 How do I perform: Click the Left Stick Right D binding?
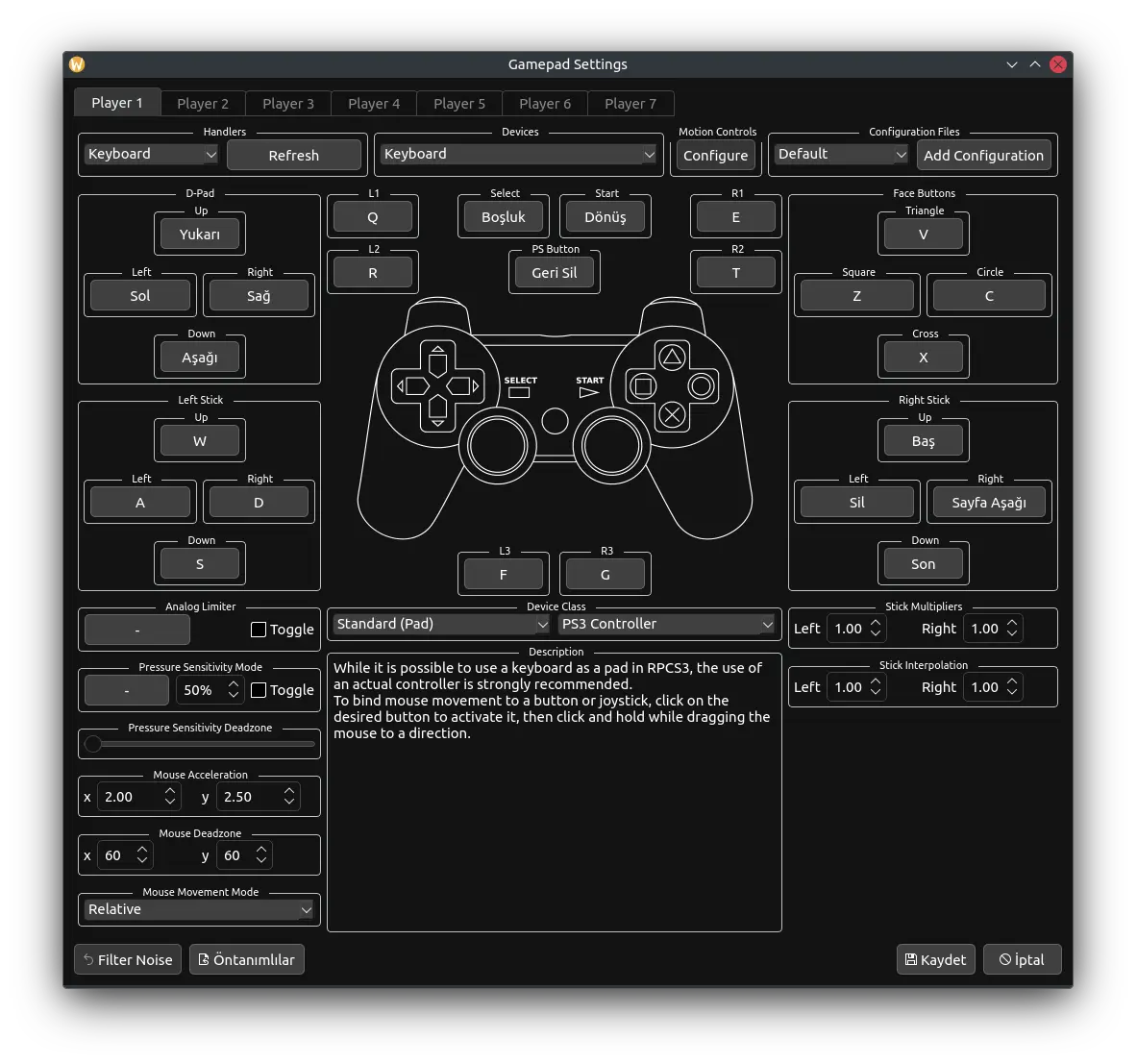(259, 503)
